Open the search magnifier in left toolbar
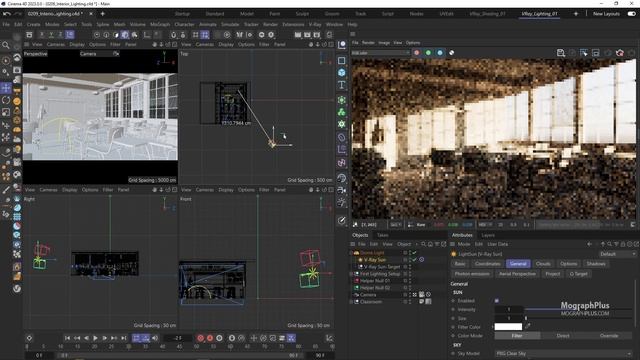This screenshot has width=640, height=360. 6,45
